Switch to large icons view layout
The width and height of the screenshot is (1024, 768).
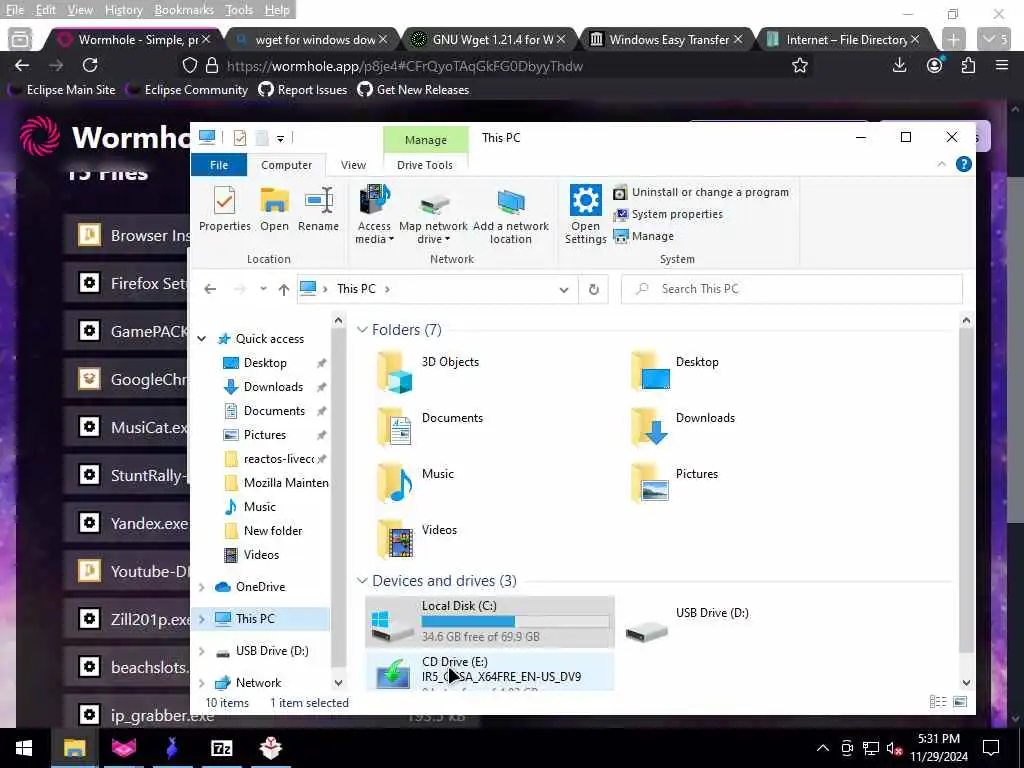click(960, 702)
